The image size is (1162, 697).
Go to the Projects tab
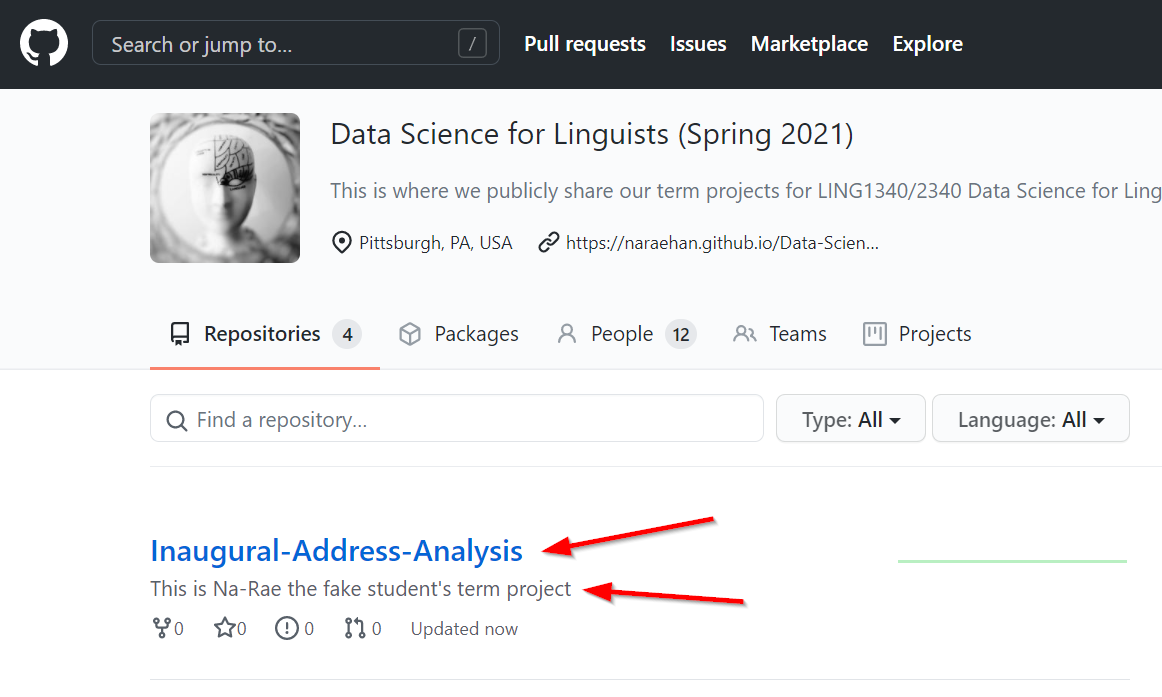click(917, 334)
